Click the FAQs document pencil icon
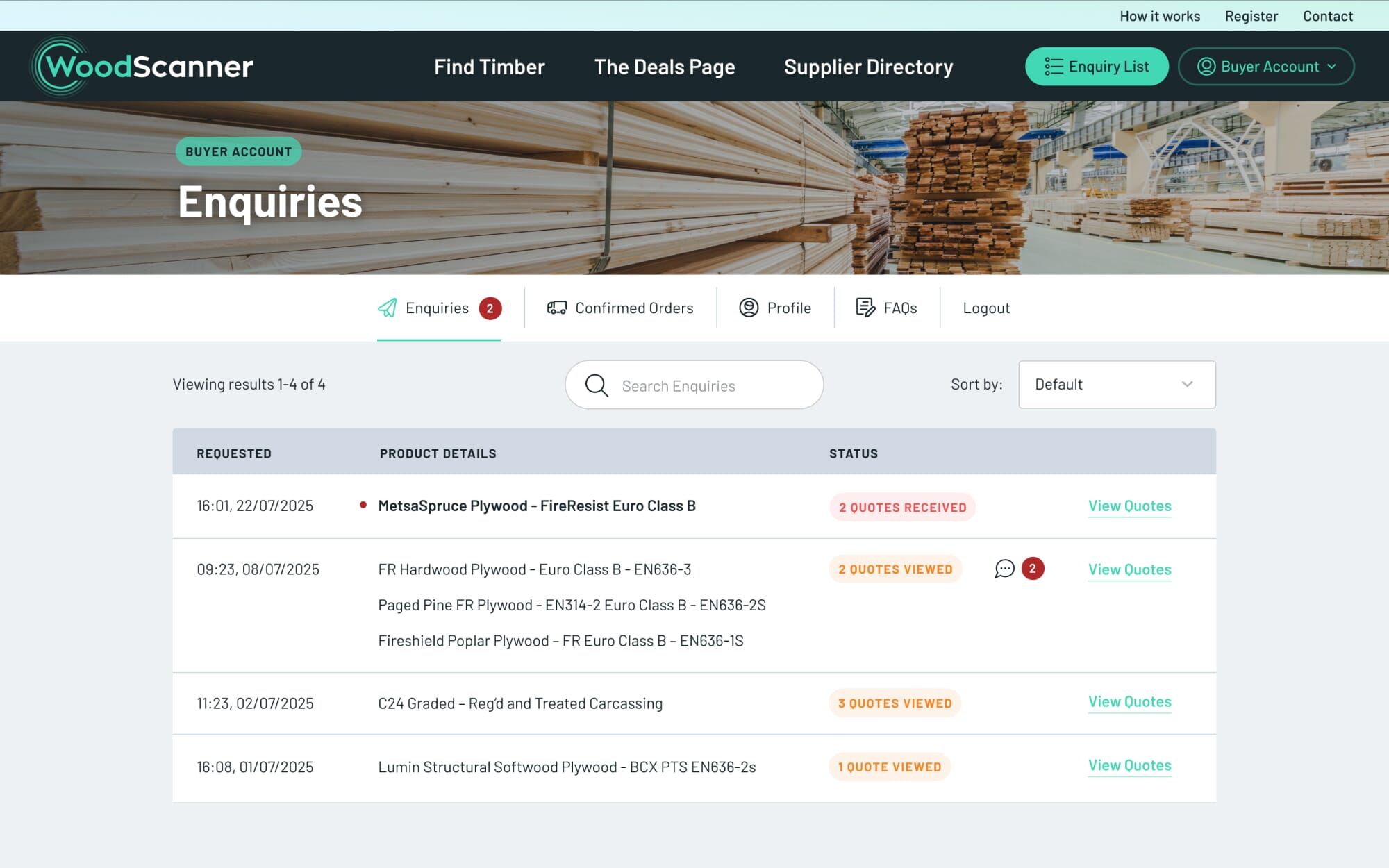 point(865,308)
